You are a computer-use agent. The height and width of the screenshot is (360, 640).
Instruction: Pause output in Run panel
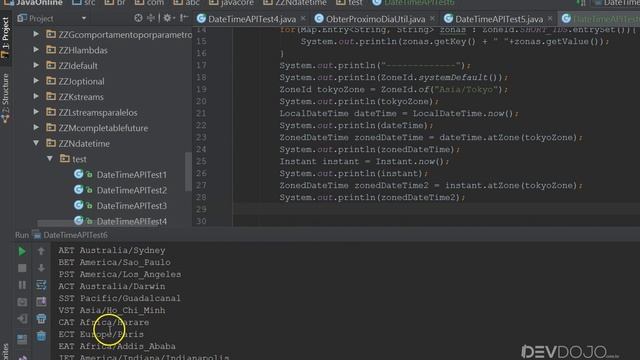coord(22,284)
